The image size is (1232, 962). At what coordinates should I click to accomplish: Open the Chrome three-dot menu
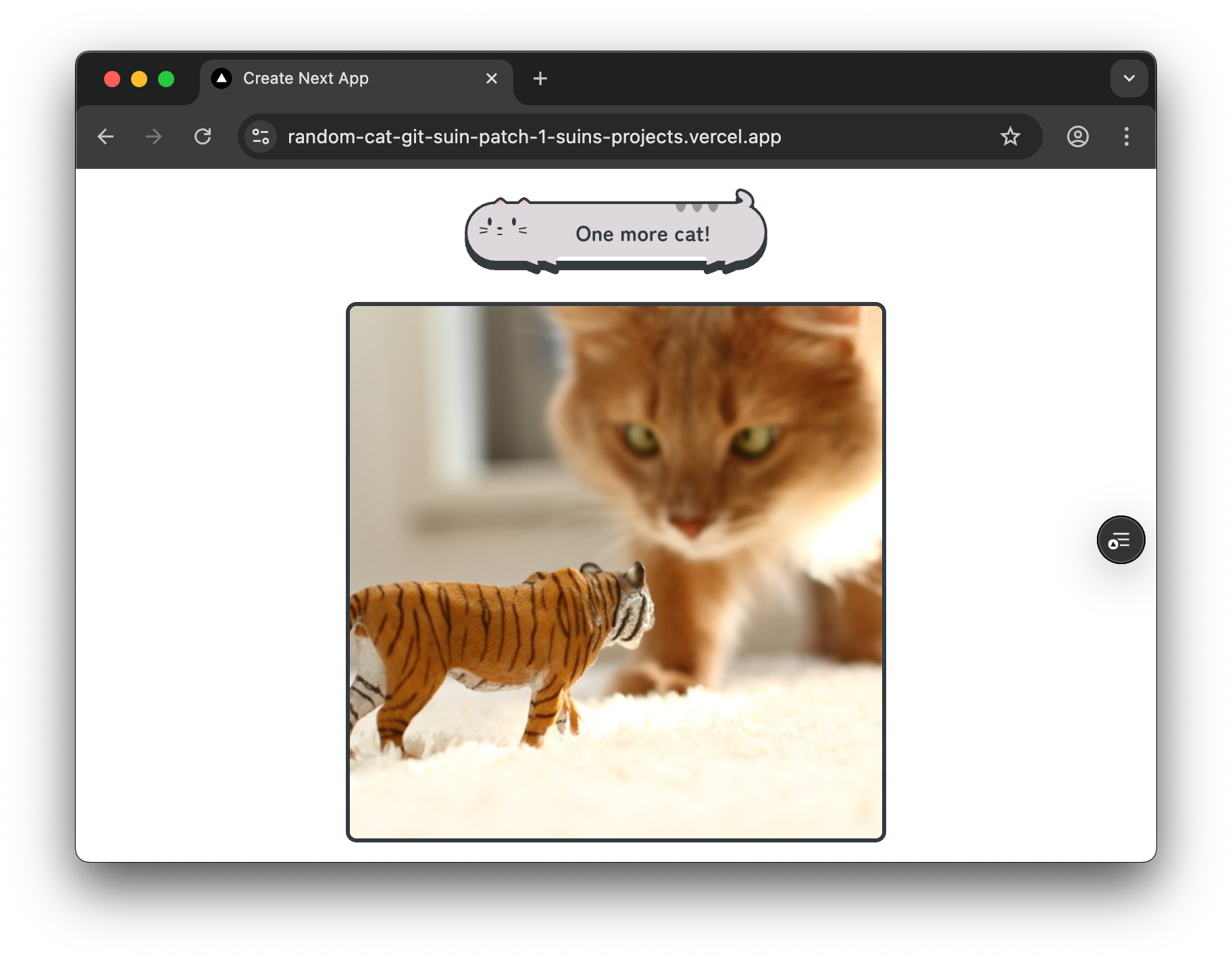1126,136
